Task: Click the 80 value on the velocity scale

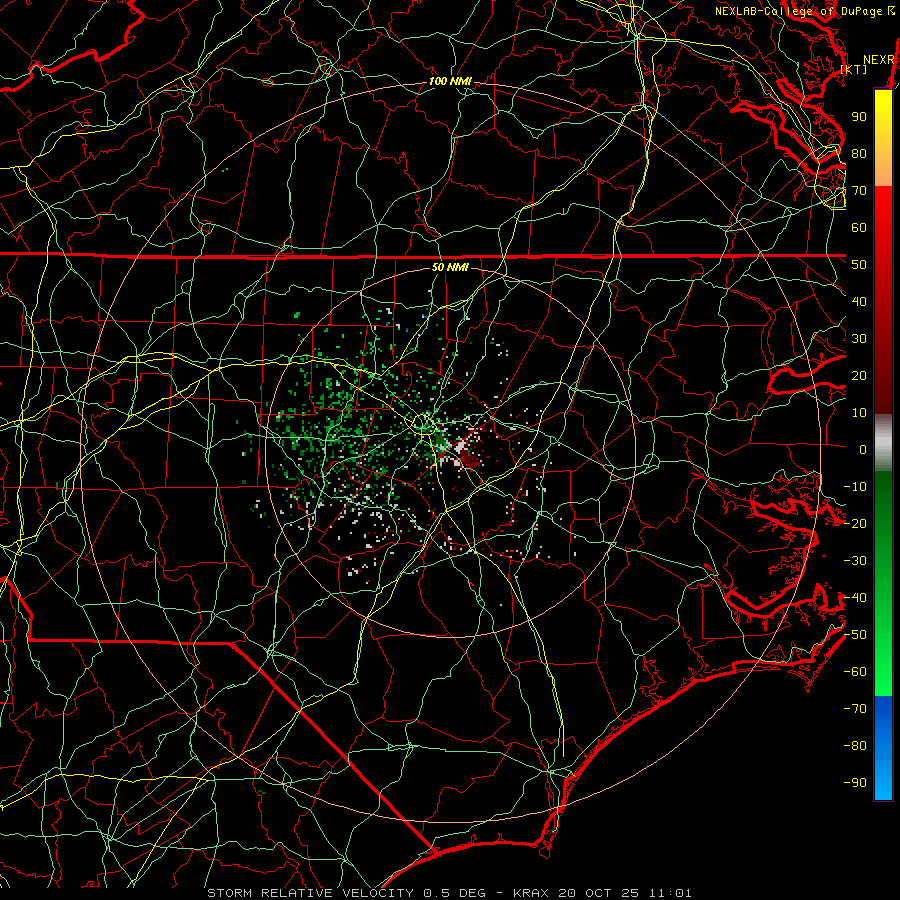Action: click(859, 154)
